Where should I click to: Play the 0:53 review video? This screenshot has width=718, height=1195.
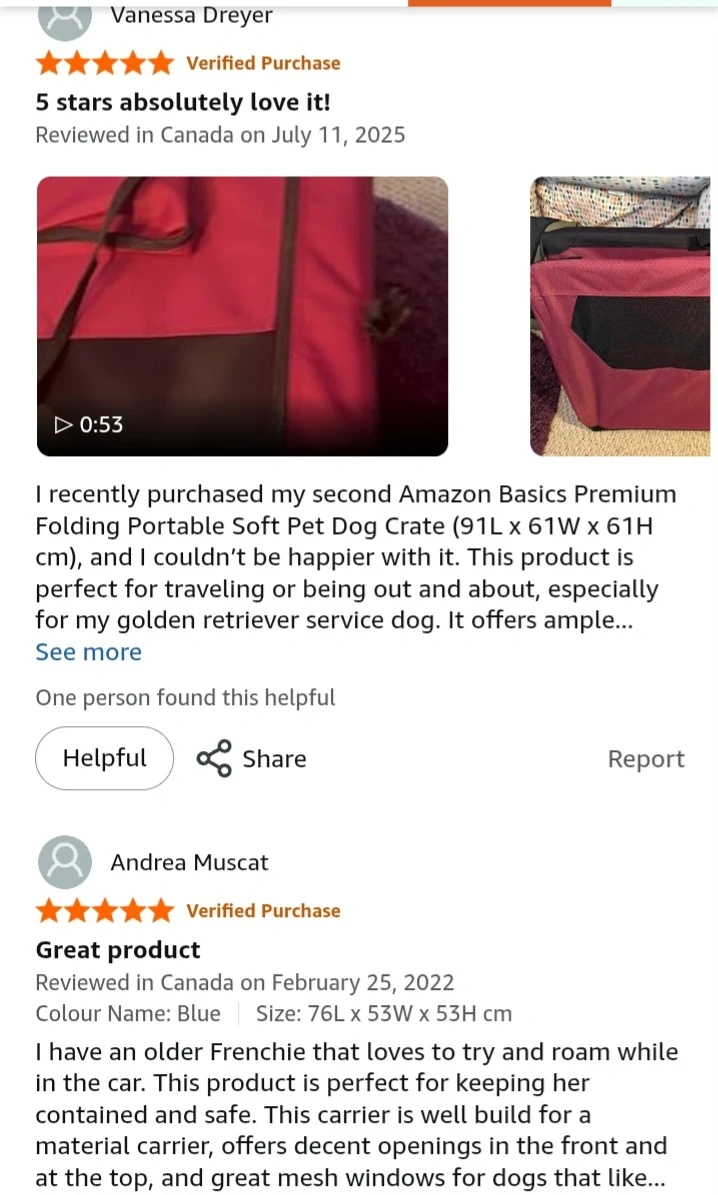point(242,316)
